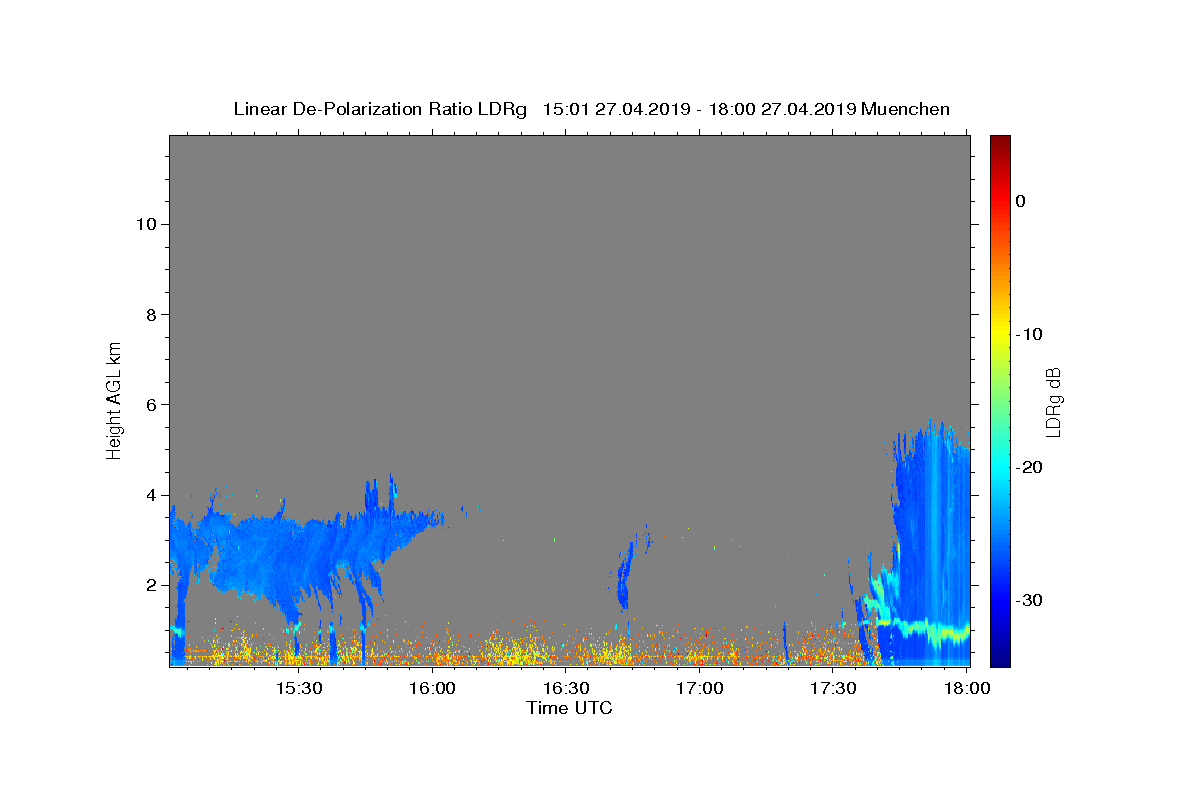This screenshot has width=1200, height=800.
Task: Click the small blue cloud streak near 16:45
Action: click(x=626, y=575)
